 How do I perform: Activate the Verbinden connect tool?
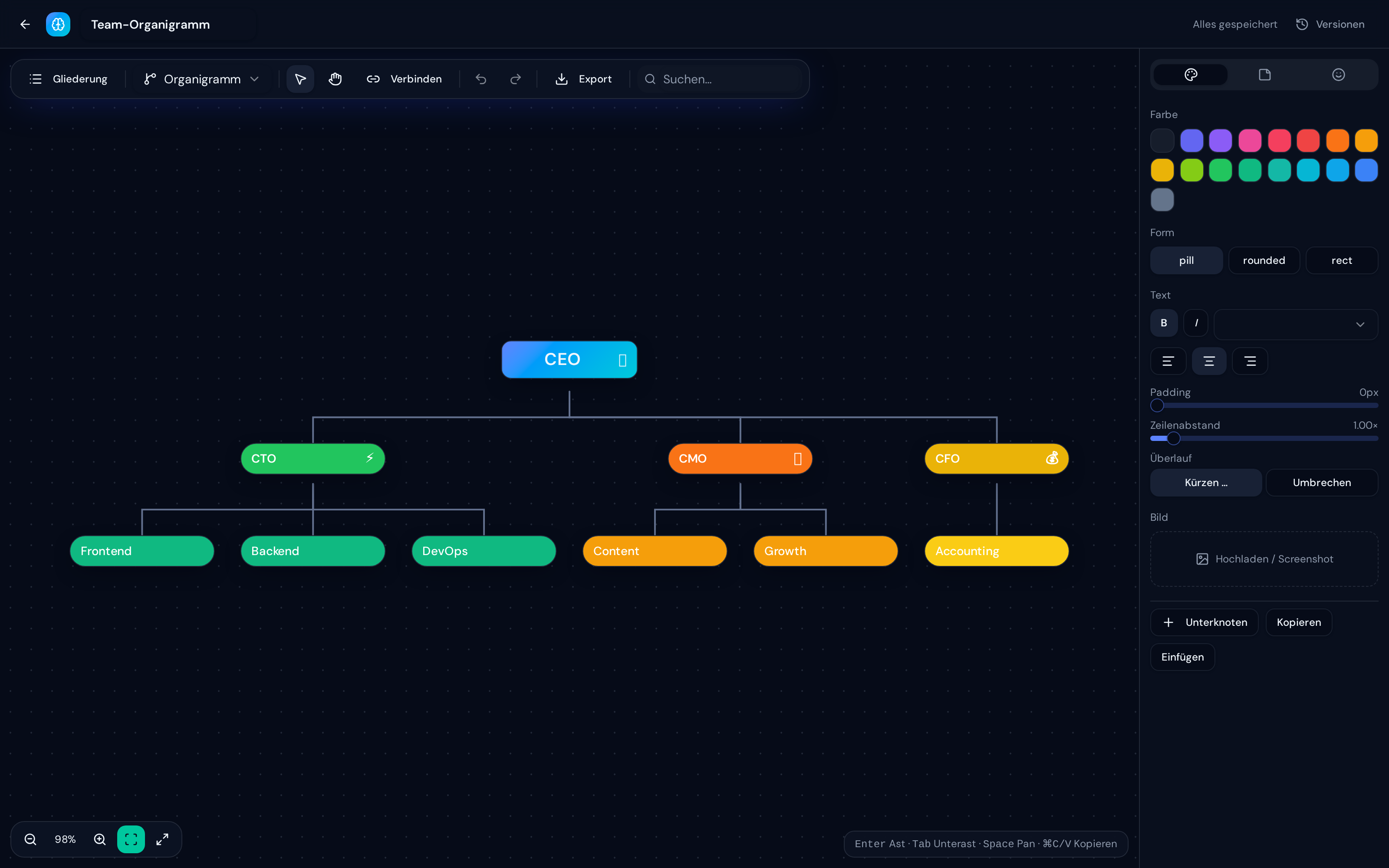(x=404, y=79)
